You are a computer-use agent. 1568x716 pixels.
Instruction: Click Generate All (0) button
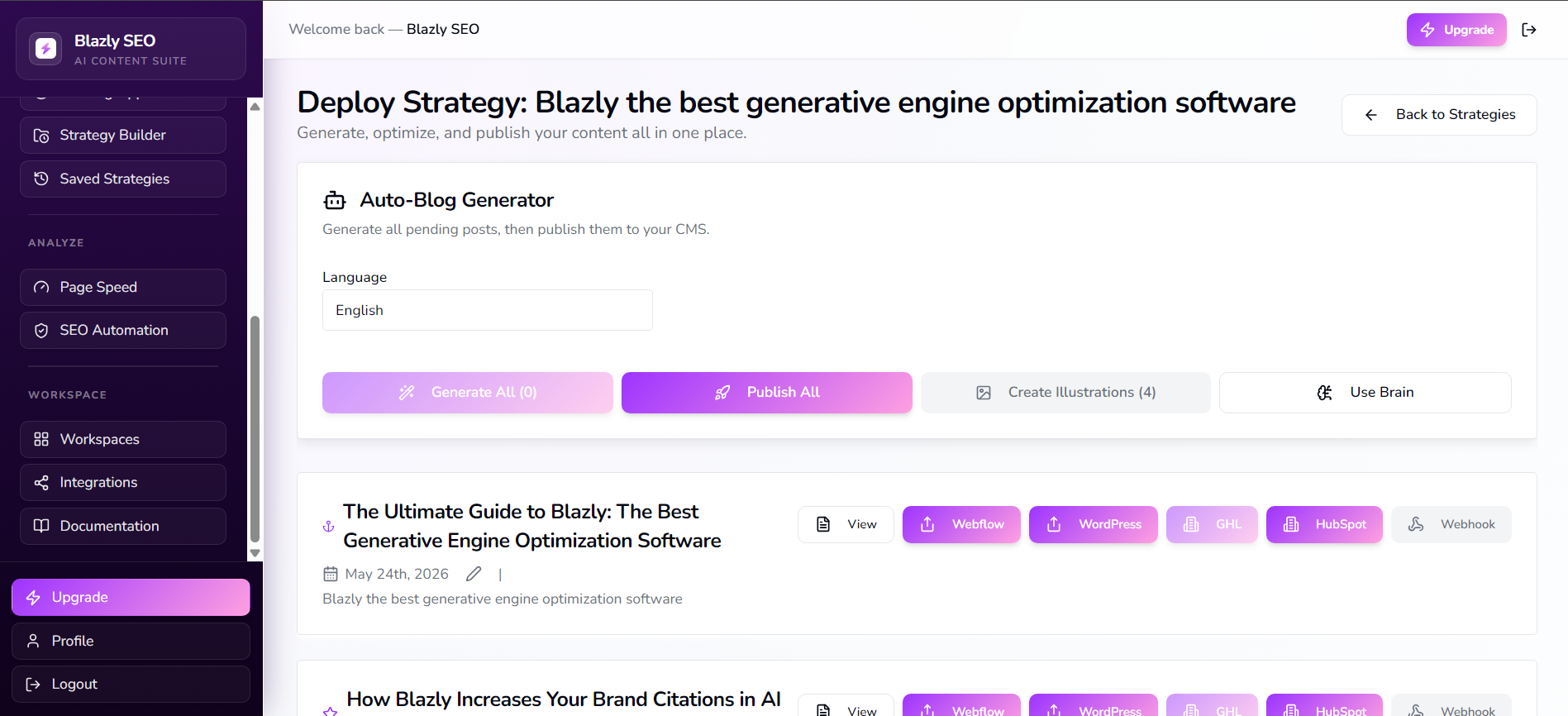[x=468, y=393]
